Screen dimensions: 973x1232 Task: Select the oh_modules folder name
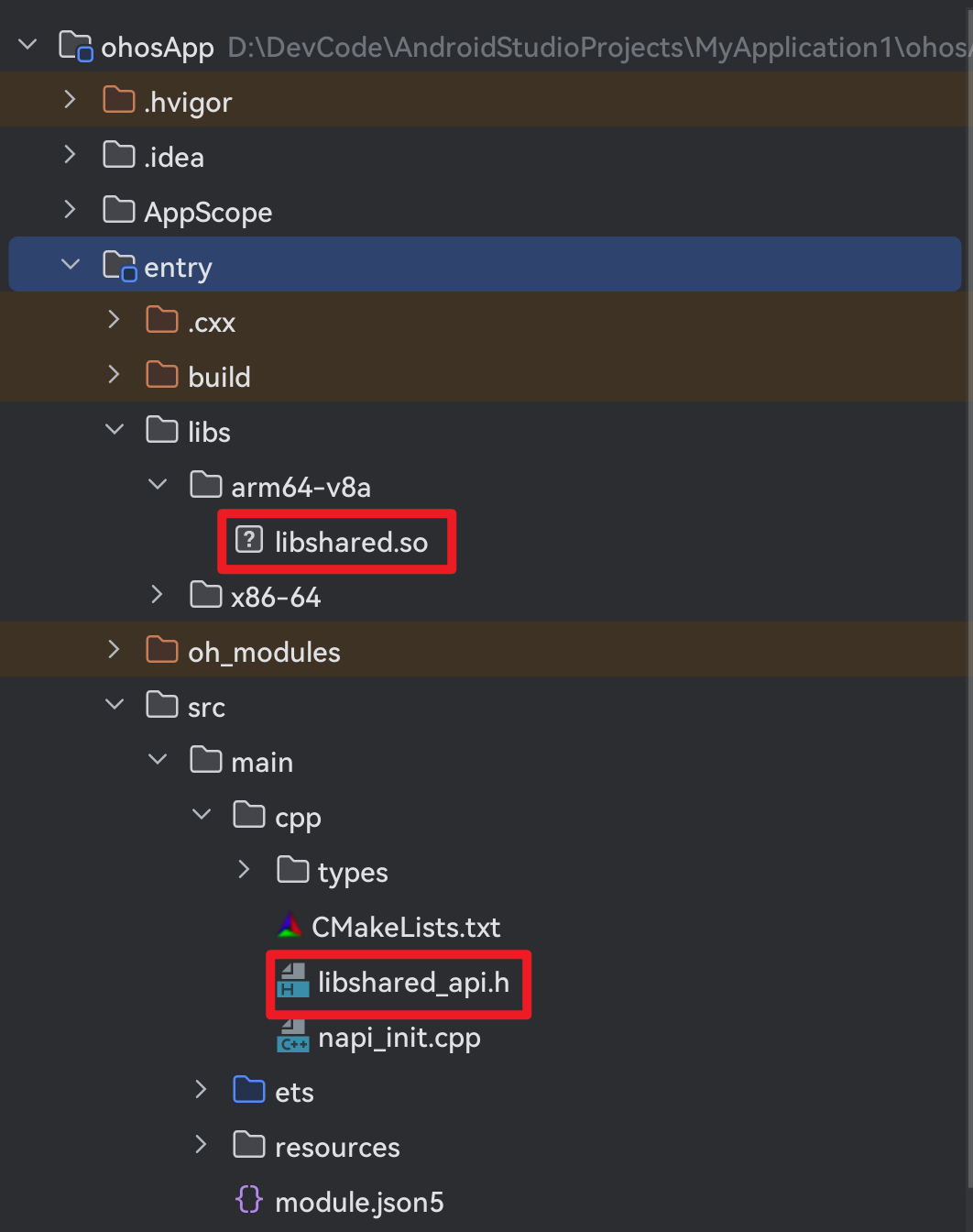click(x=264, y=652)
